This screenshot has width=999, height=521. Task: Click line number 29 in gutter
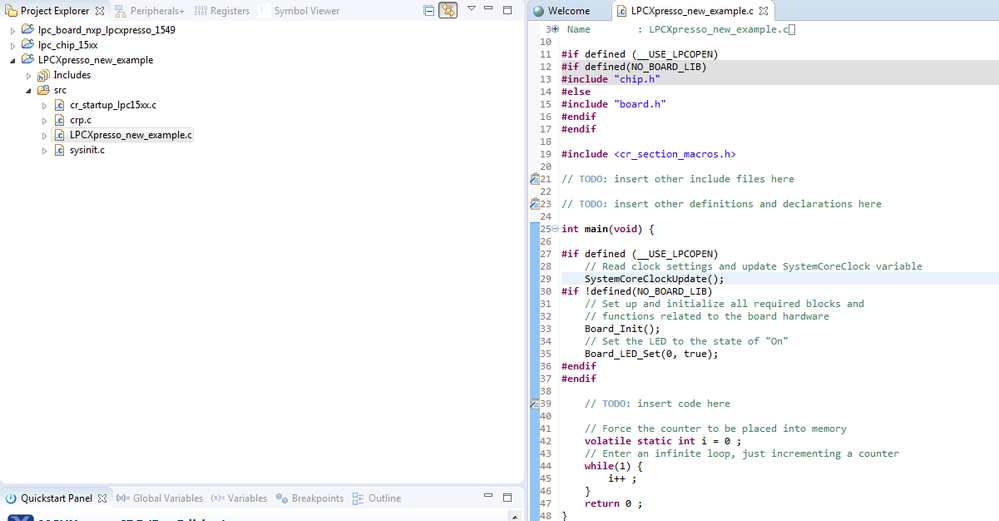point(545,279)
